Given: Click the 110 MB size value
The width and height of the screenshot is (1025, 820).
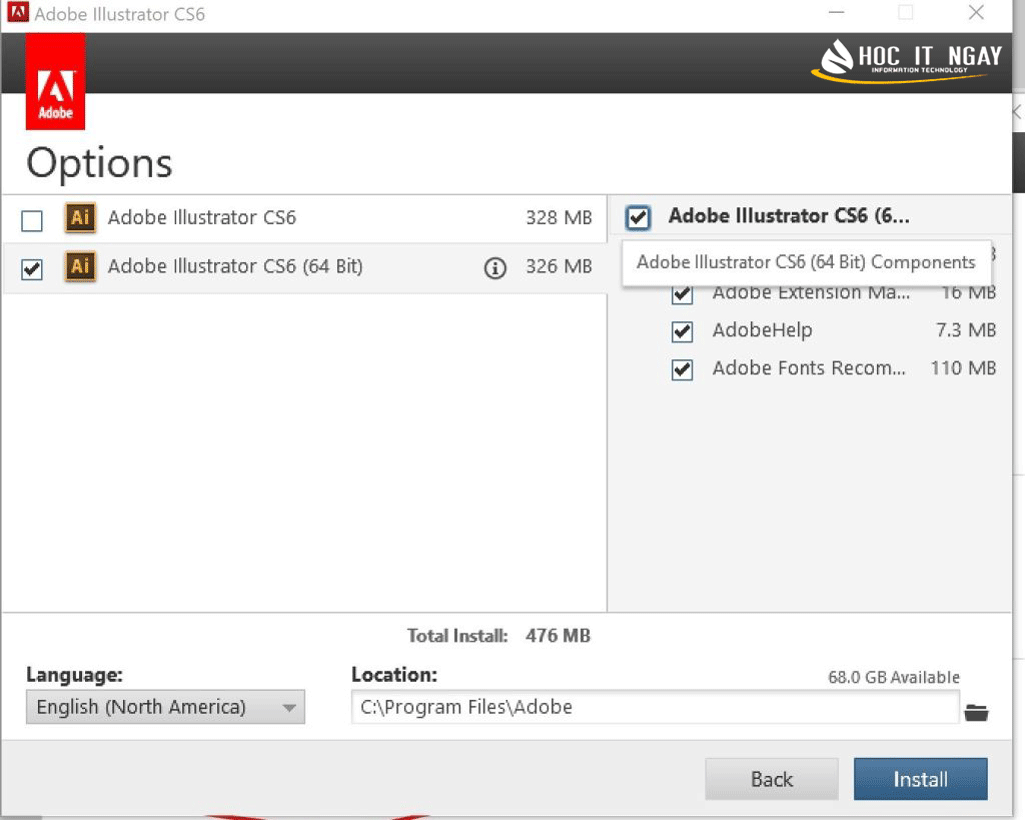Looking at the screenshot, I should coord(964,368).
